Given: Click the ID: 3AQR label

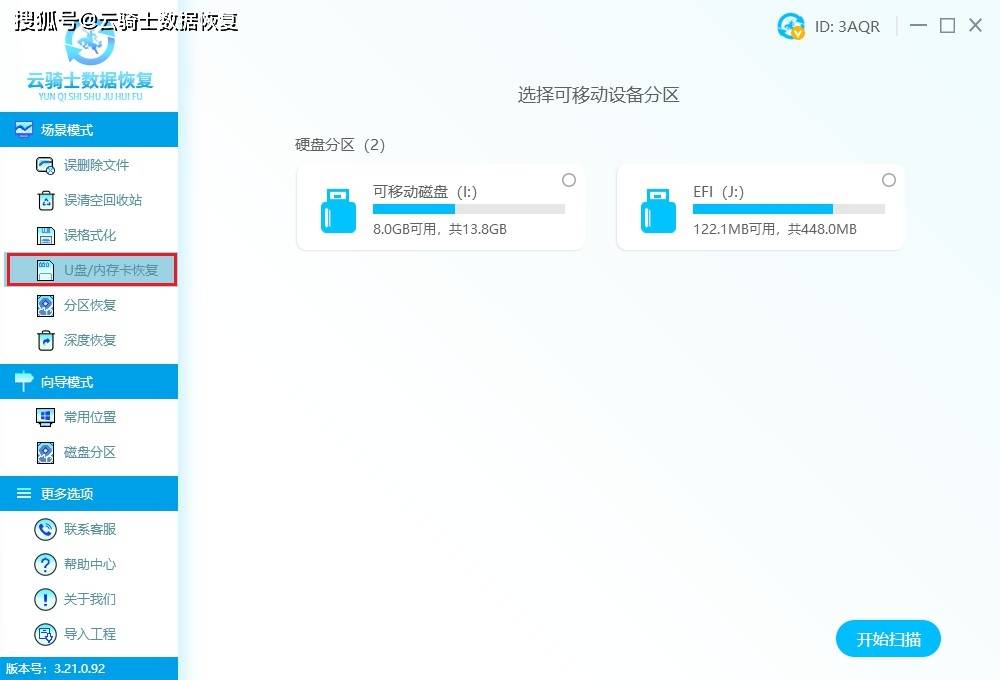Looking at the screenshot, I should 847,27.
